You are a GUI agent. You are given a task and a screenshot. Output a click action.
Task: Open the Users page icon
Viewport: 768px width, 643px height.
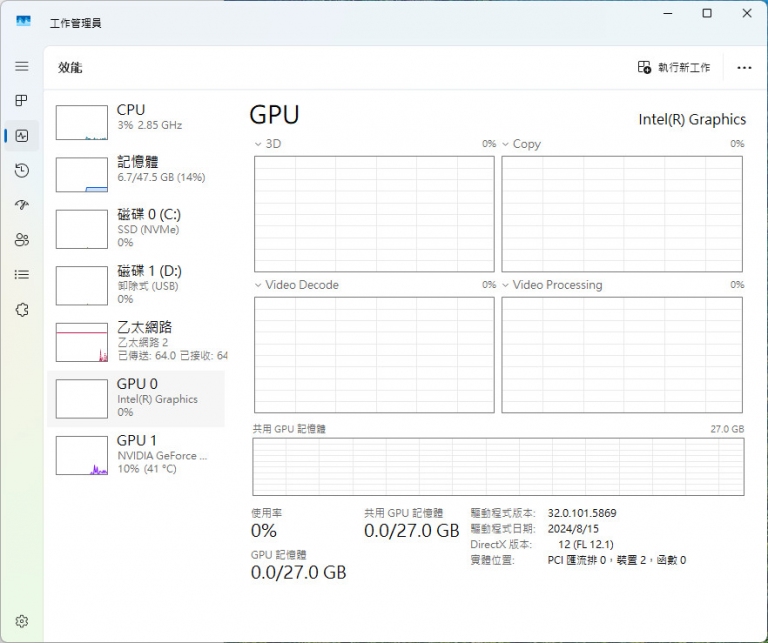pyautogui.click(x=22, y=239)
